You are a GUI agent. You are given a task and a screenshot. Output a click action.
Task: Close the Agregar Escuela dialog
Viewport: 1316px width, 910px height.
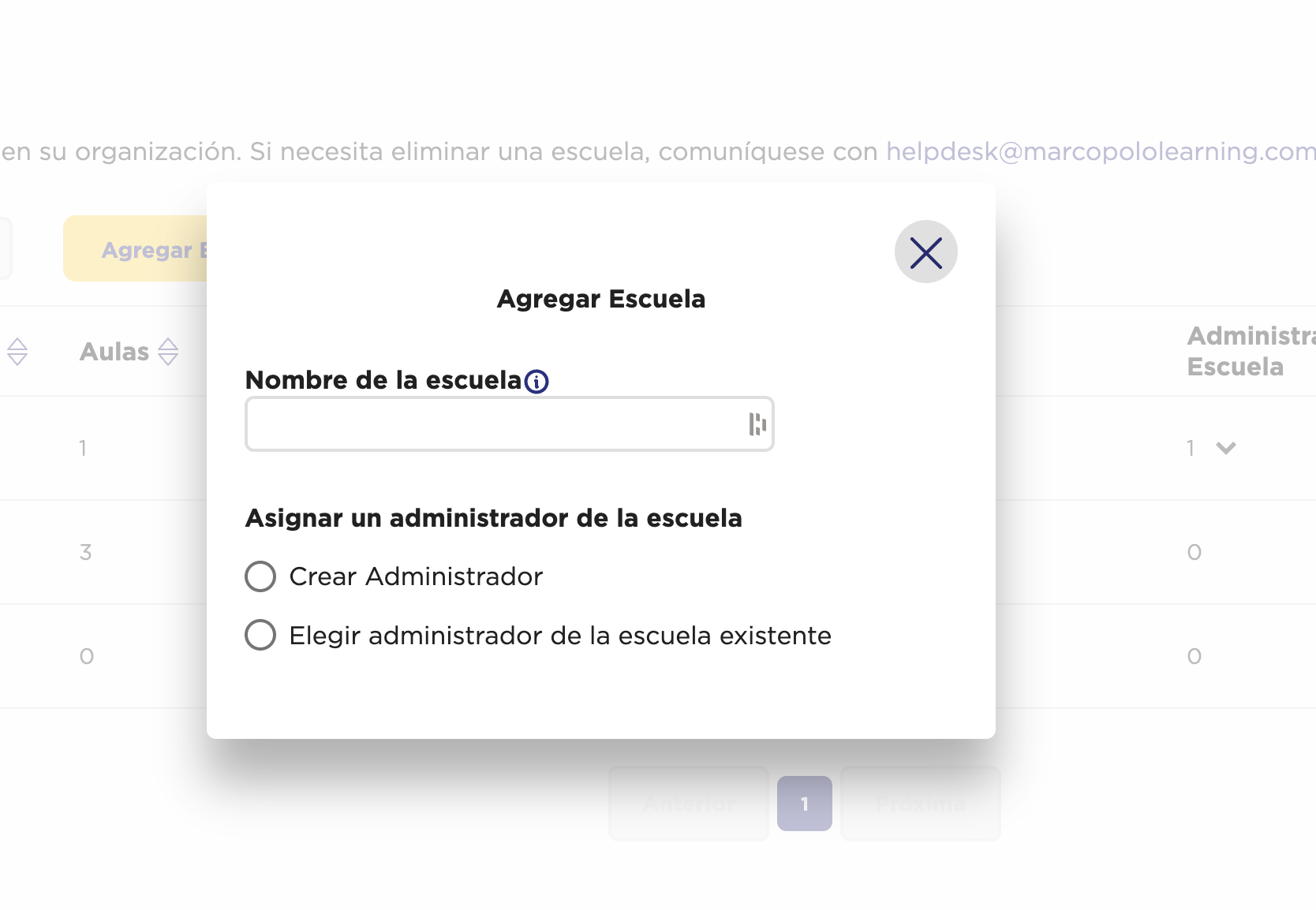pos(925,252)
